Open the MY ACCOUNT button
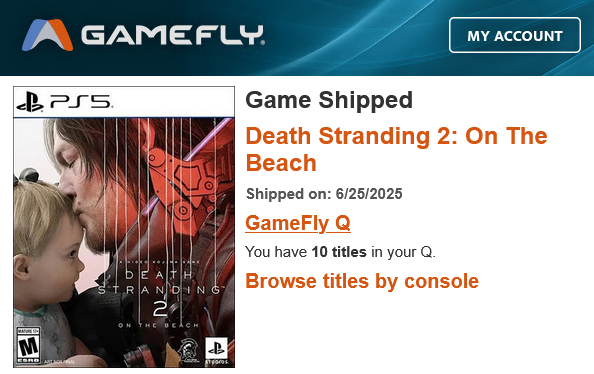Screen dimensions: 594x374 coord(515,35)
